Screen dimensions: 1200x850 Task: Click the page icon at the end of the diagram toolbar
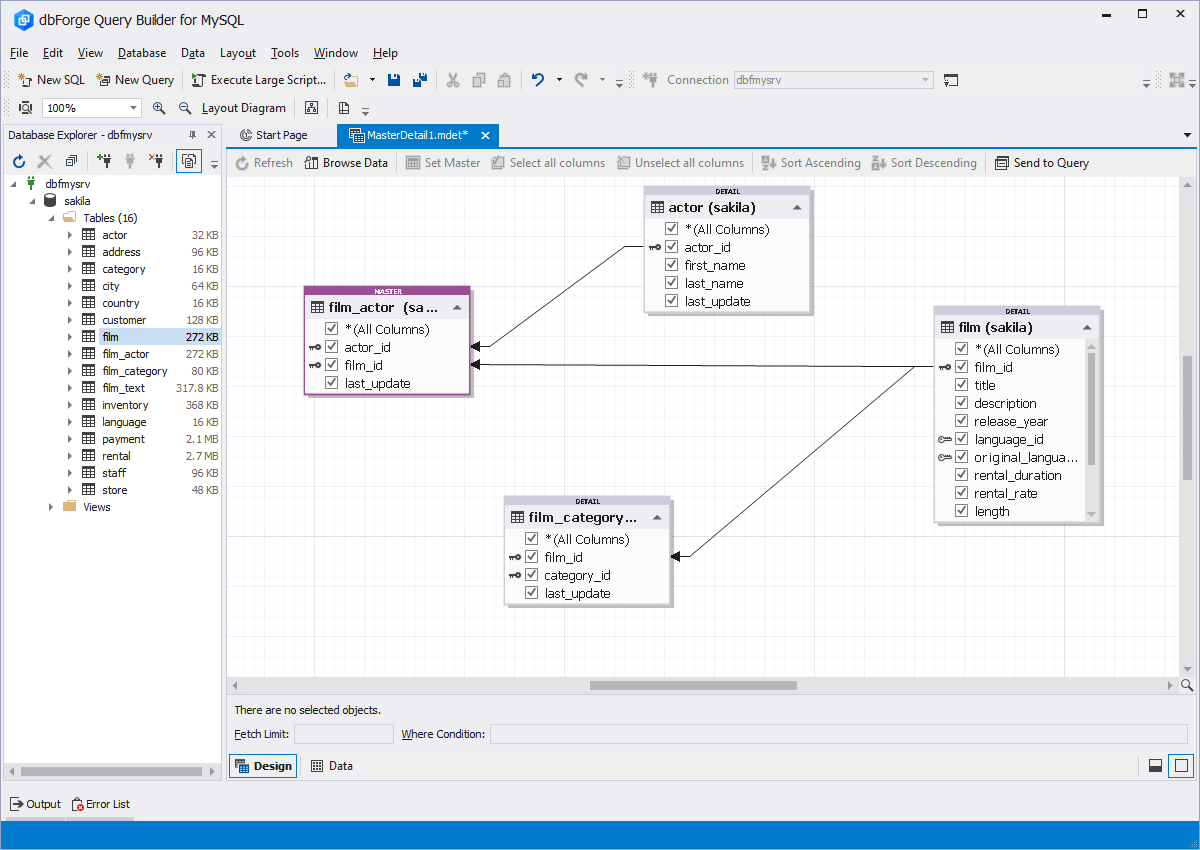(x=344, y=108)
